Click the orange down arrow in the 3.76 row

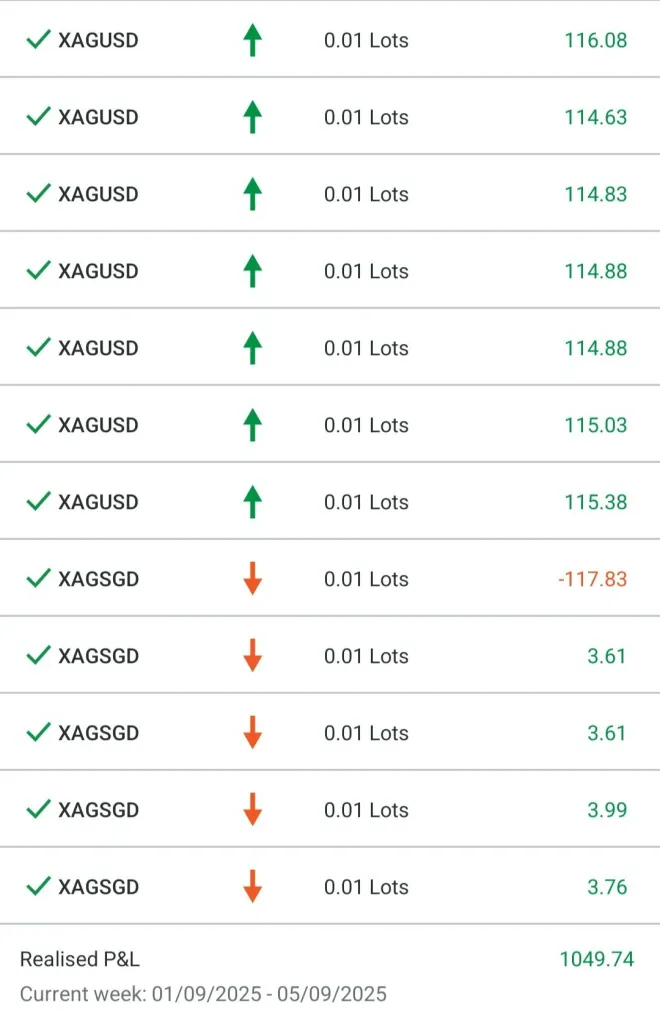click(x=252, y=887)
